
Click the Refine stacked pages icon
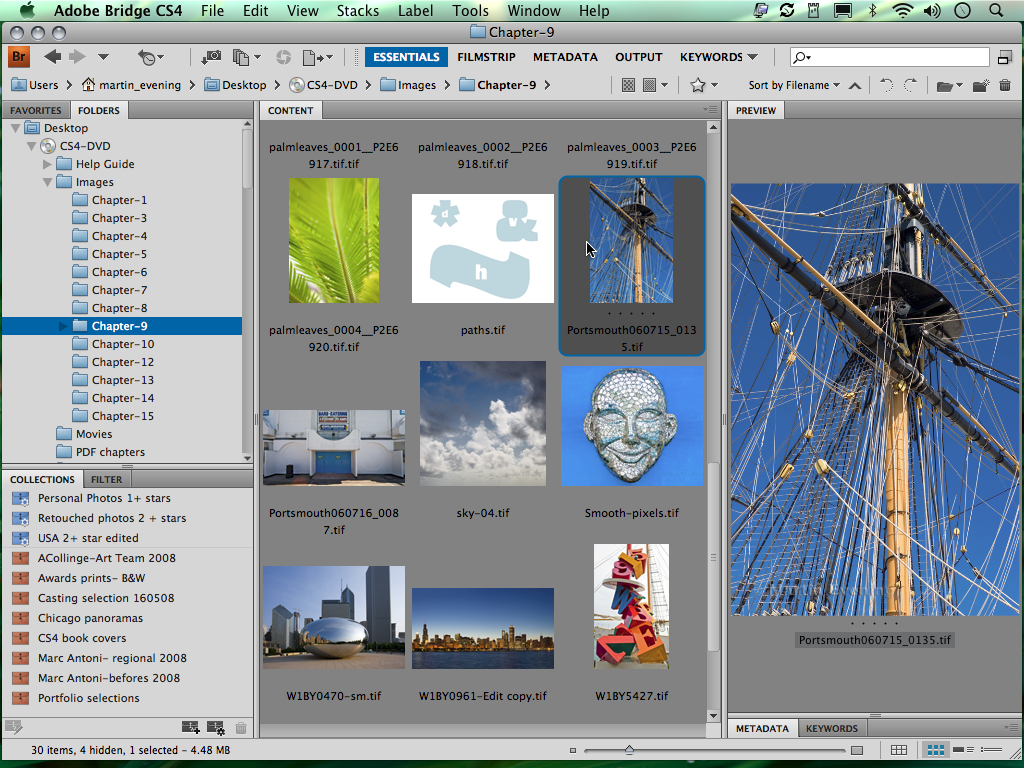(x=241, y=57)
